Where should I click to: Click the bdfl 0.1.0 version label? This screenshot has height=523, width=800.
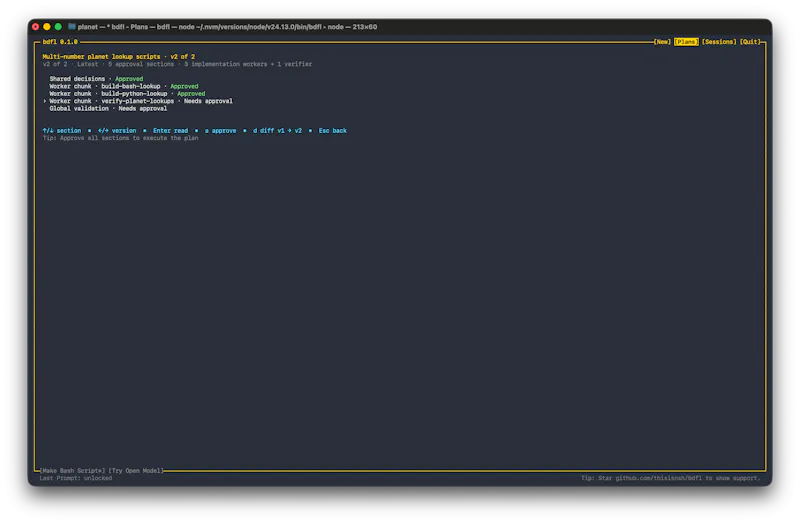[60, 42]
